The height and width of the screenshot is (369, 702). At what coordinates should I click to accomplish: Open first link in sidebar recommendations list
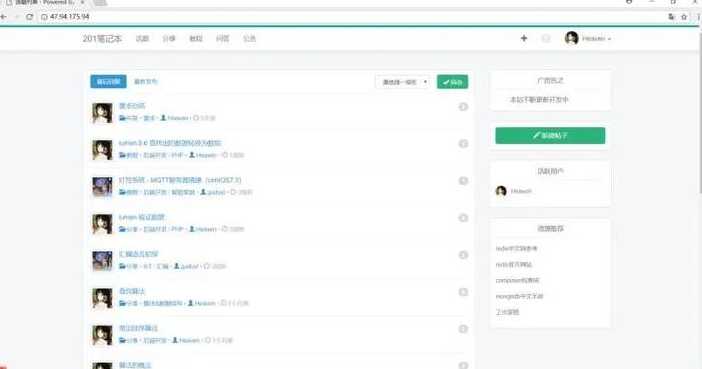click(x=517, y=249)
